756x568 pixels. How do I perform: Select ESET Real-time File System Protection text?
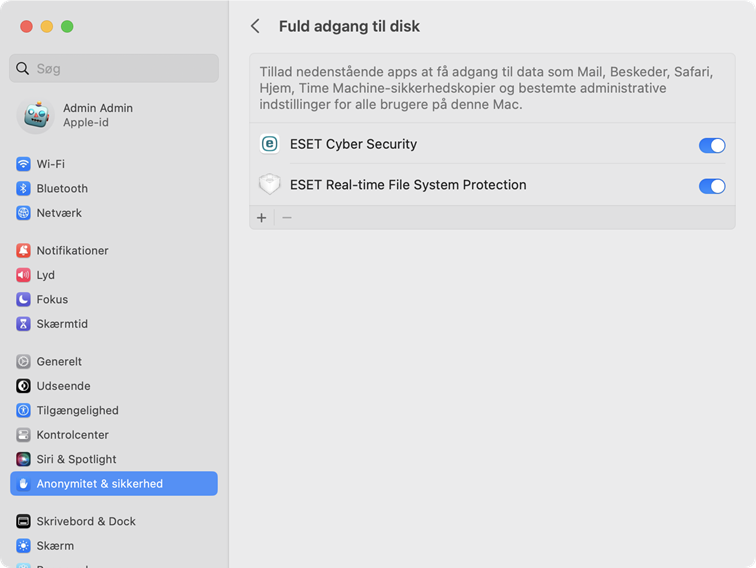click(x=408, y=185)
